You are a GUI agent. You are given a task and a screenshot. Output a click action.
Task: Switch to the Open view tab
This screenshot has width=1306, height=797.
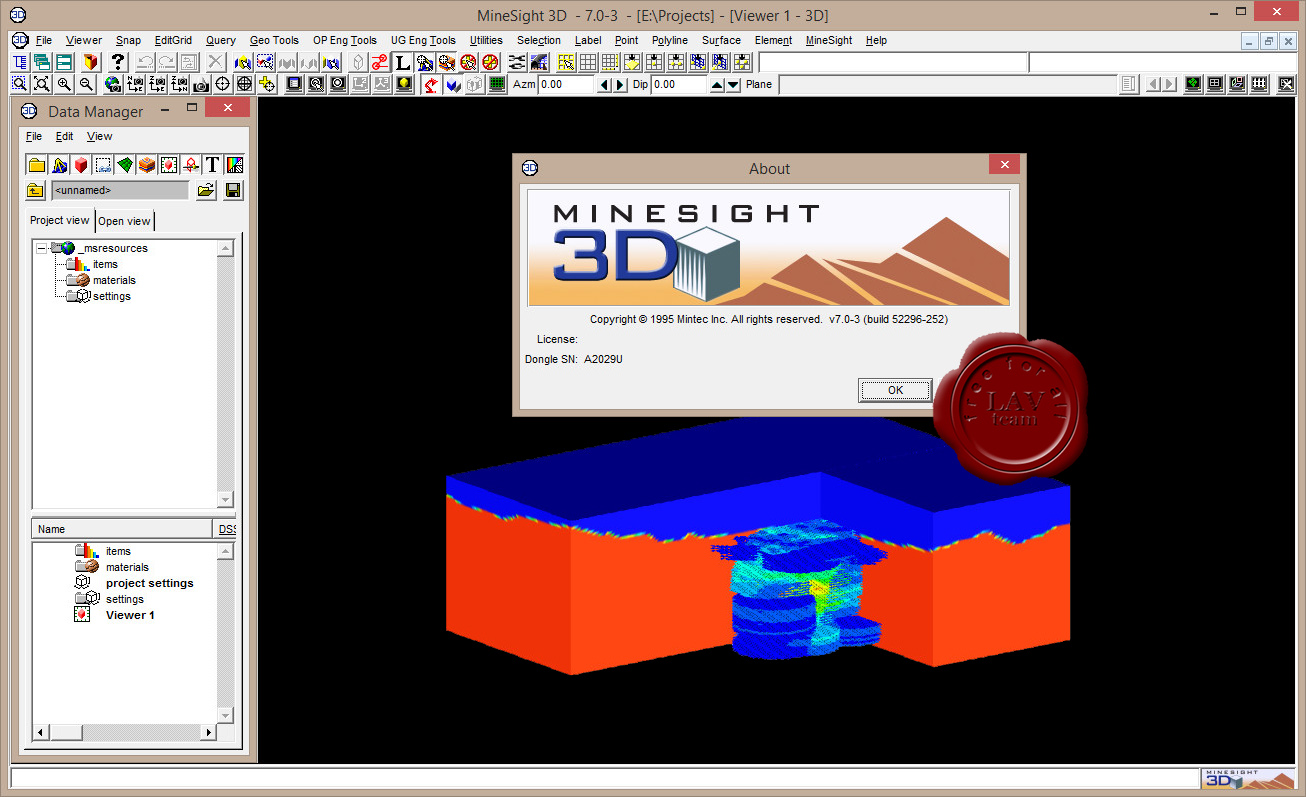tap(125, 221)
